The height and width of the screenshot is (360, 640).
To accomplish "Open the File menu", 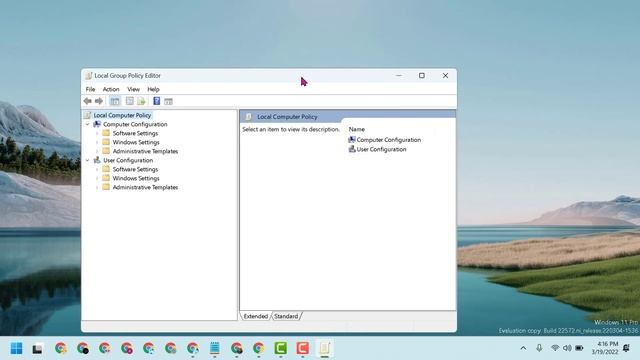I will 91,89.
